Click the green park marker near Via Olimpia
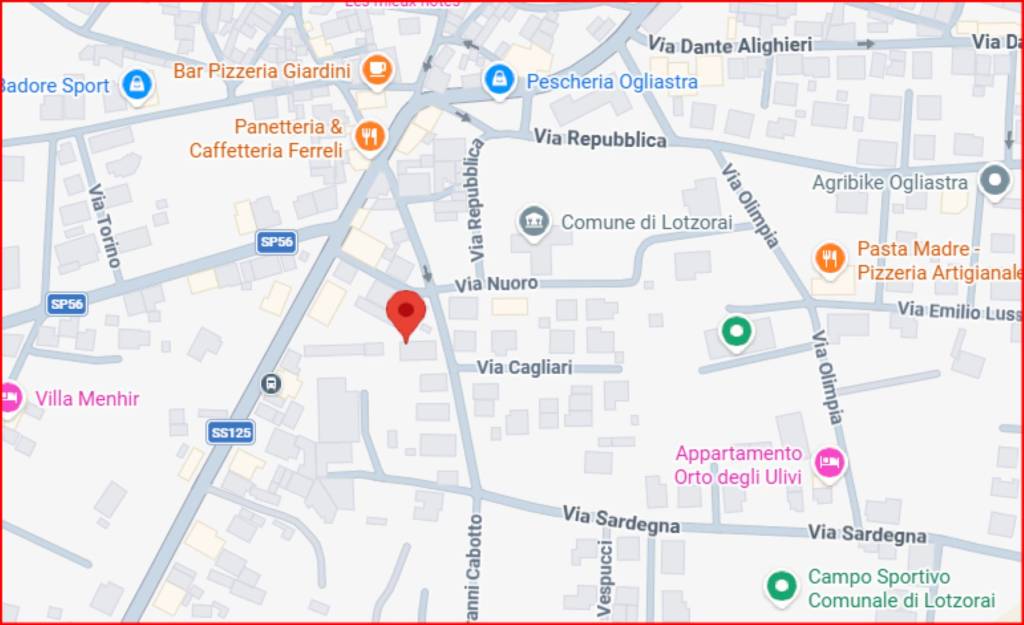 (736, 332)
